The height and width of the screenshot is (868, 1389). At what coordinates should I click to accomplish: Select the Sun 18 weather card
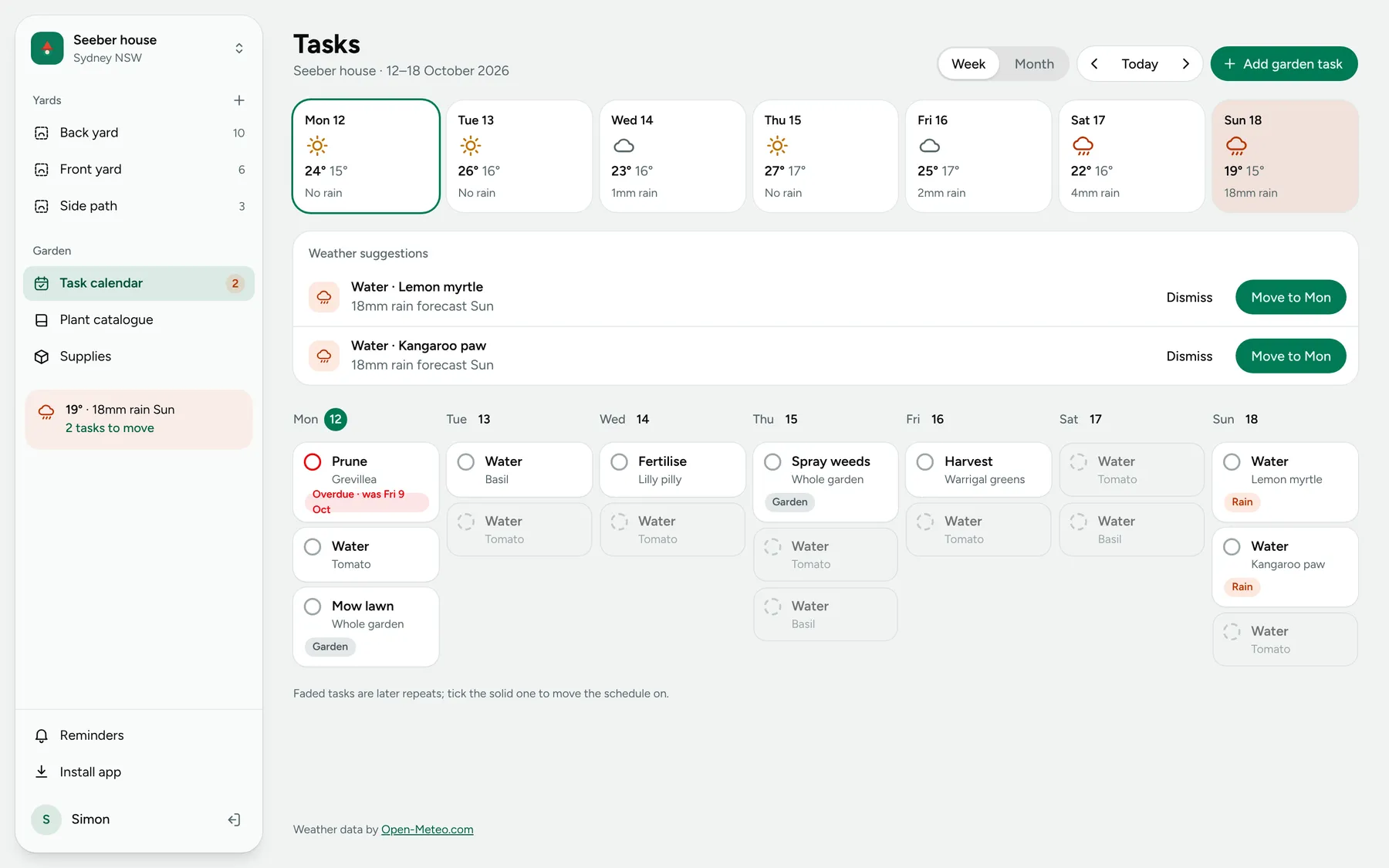point(1286,156)
